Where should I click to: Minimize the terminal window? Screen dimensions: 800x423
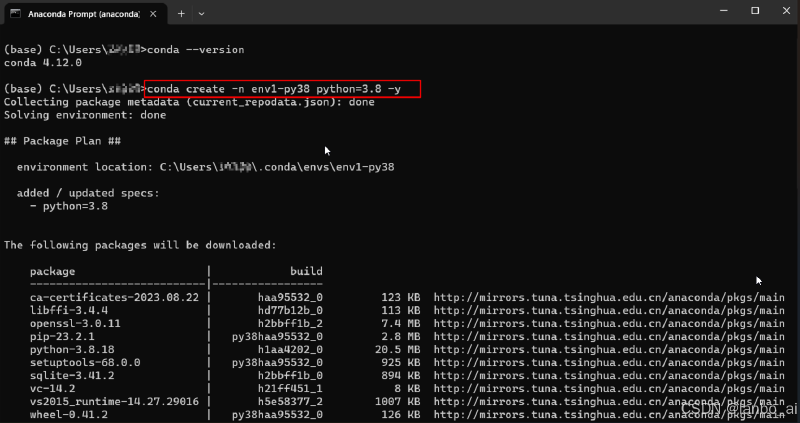click(x=723, y=11)
